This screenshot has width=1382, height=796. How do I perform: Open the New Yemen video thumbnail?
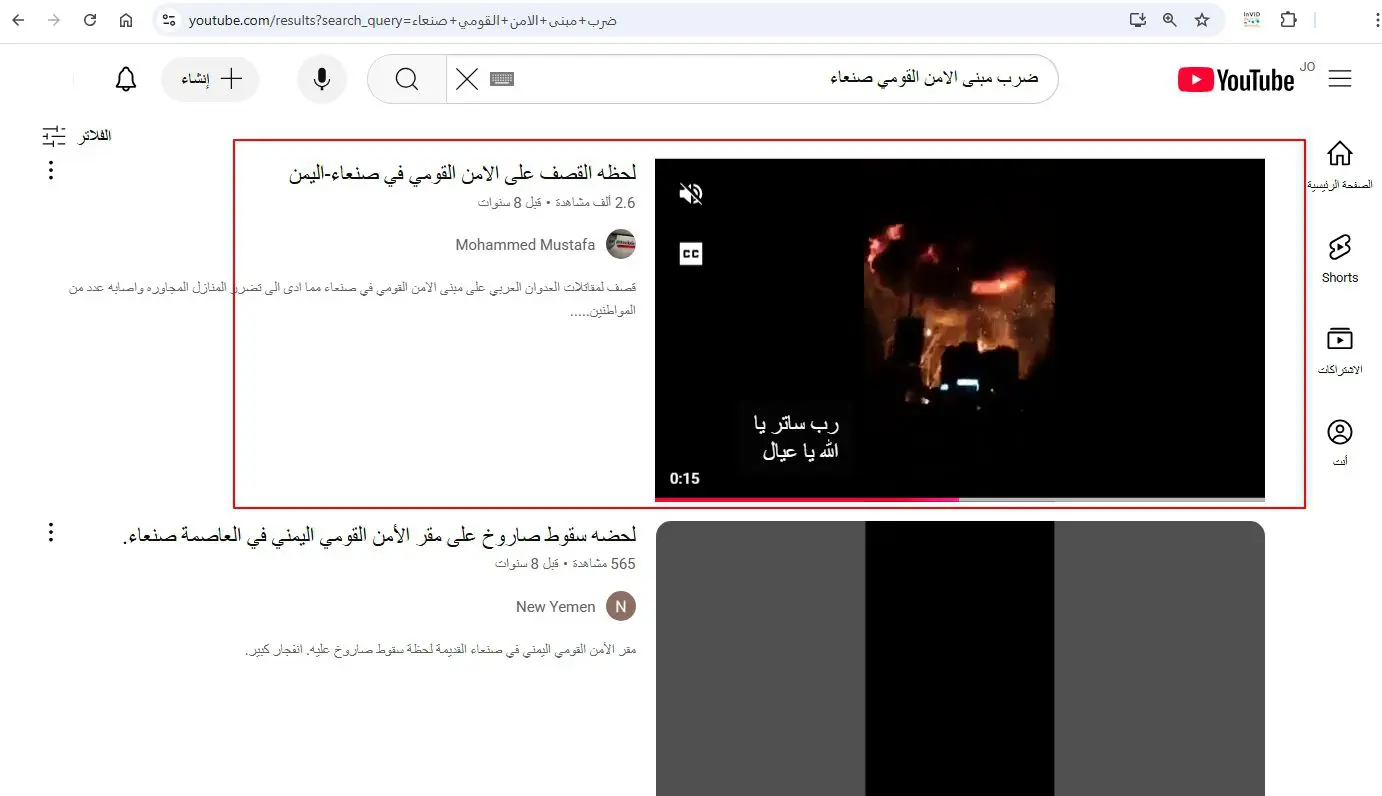click(960, 658)
